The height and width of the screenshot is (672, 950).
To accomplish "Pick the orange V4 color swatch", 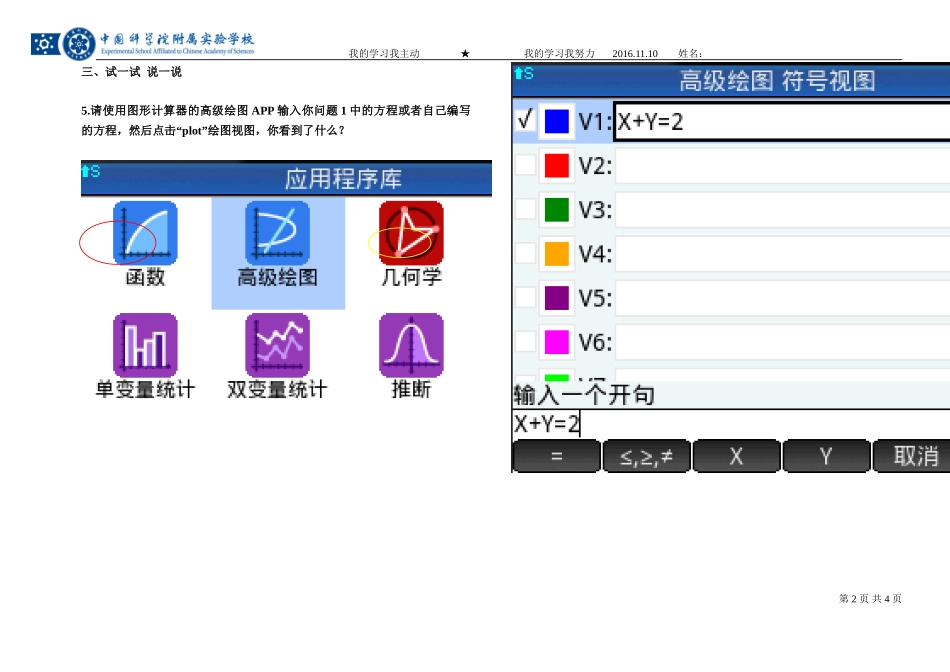I will [557, 254].
